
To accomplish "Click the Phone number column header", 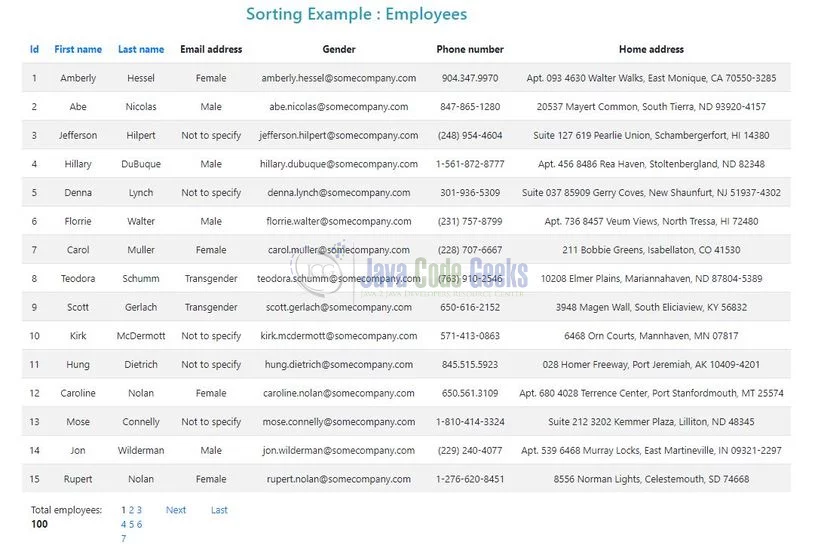I will tap(470, 50).
